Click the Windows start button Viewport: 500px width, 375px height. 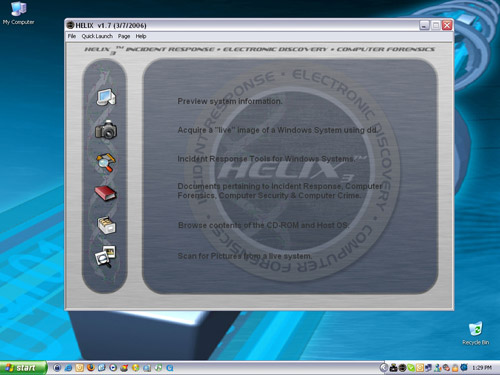pos(23,368)
